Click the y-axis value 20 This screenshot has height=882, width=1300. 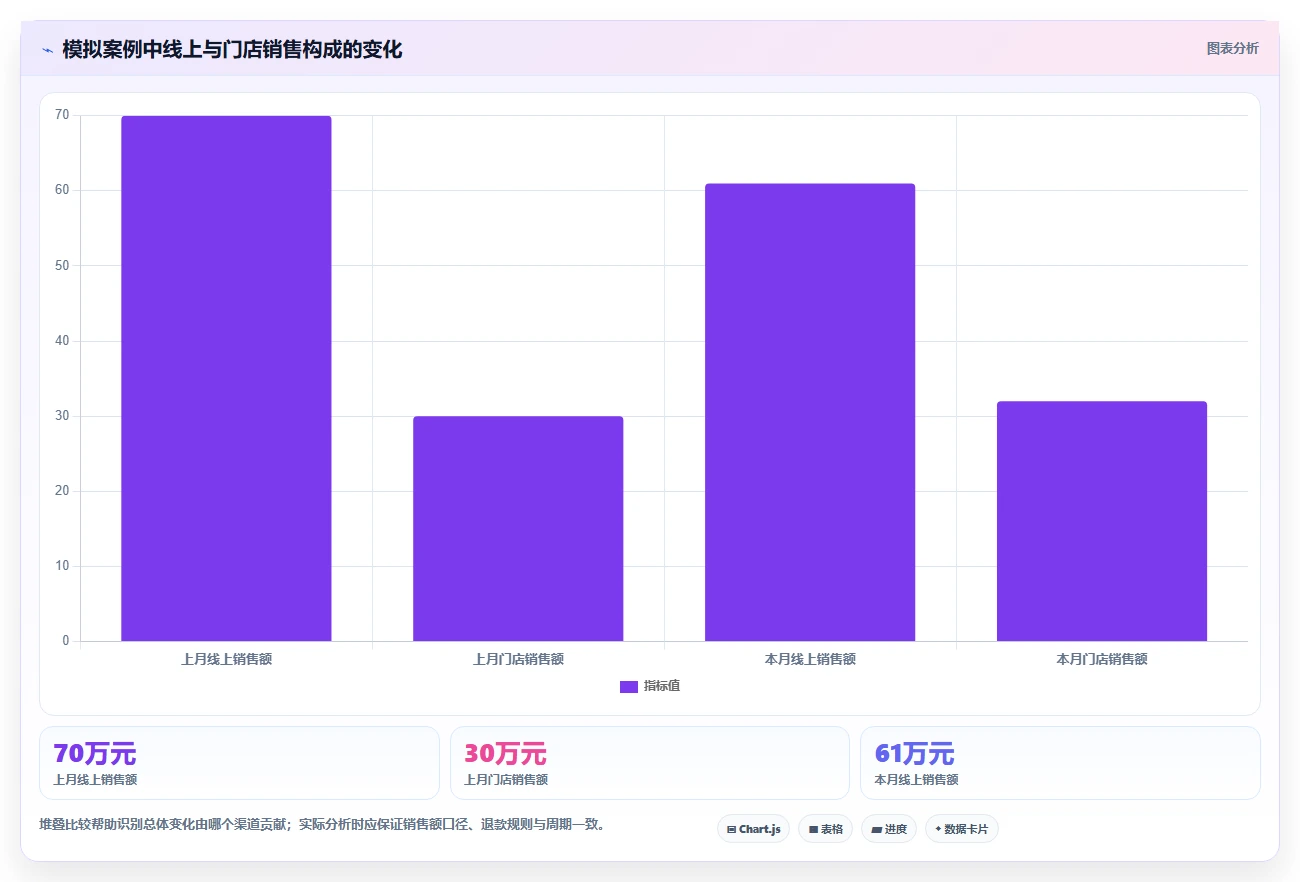click(62, 491)
